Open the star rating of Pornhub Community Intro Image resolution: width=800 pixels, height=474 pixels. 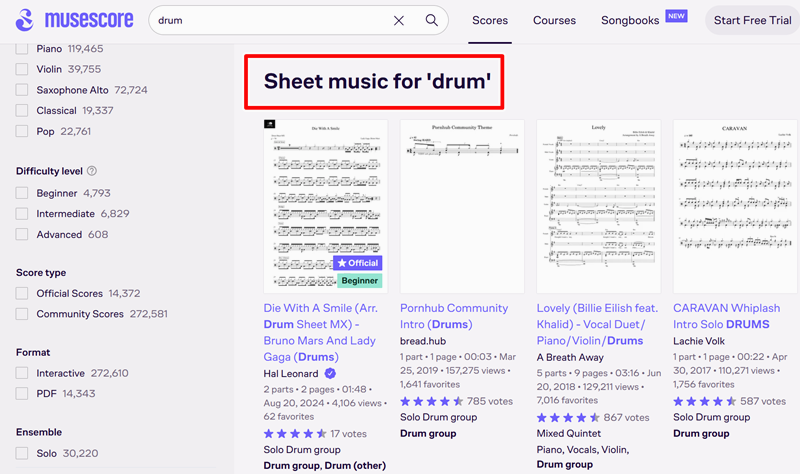coord(432,402)
